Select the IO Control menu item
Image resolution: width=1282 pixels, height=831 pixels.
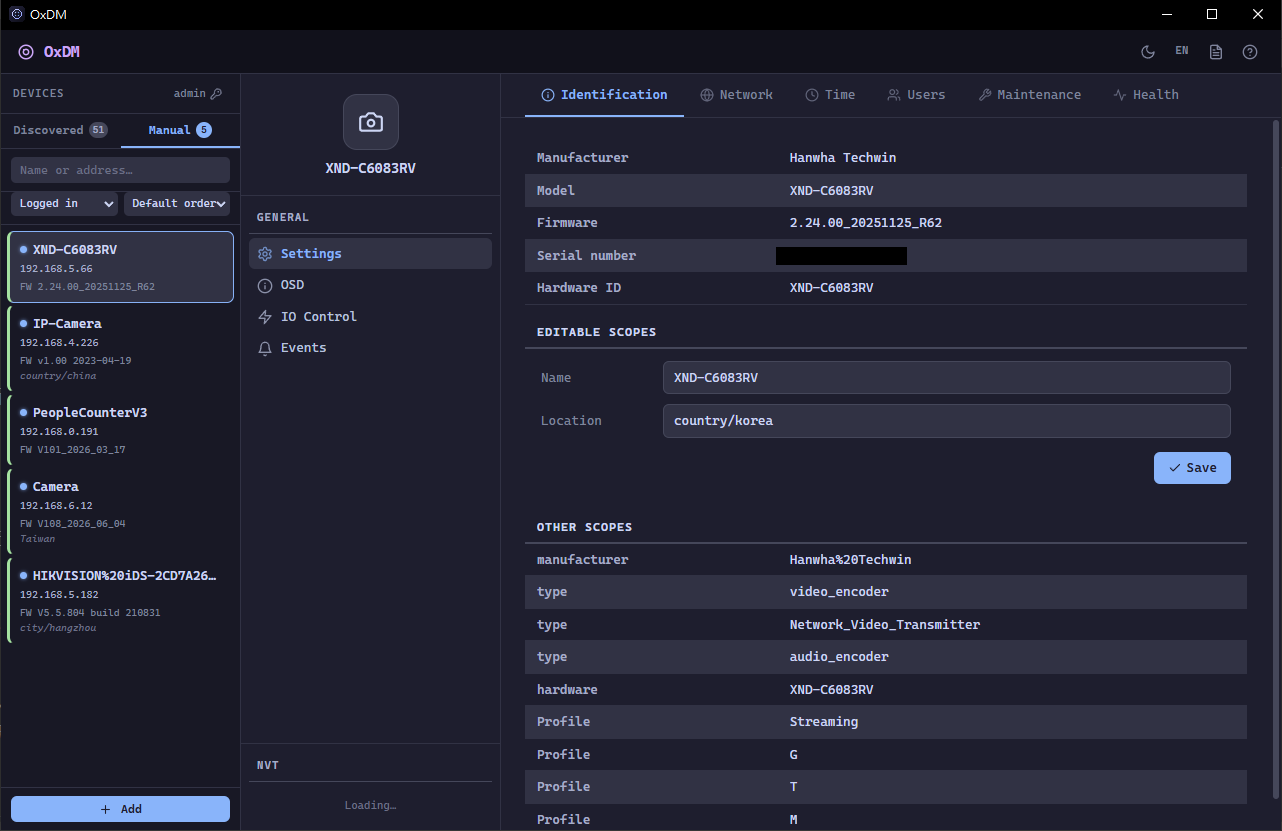point(370,317)
